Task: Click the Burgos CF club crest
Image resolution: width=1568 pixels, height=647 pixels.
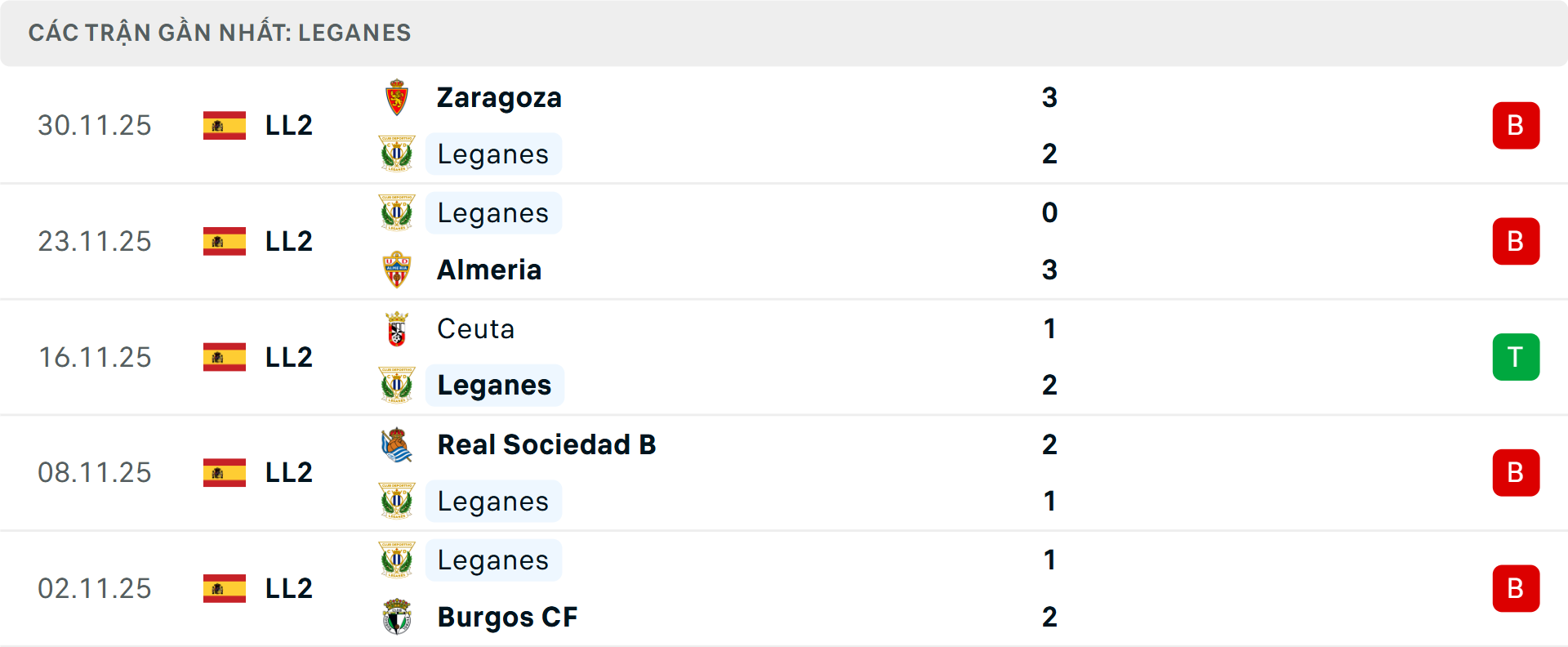Action: [397, 617]
